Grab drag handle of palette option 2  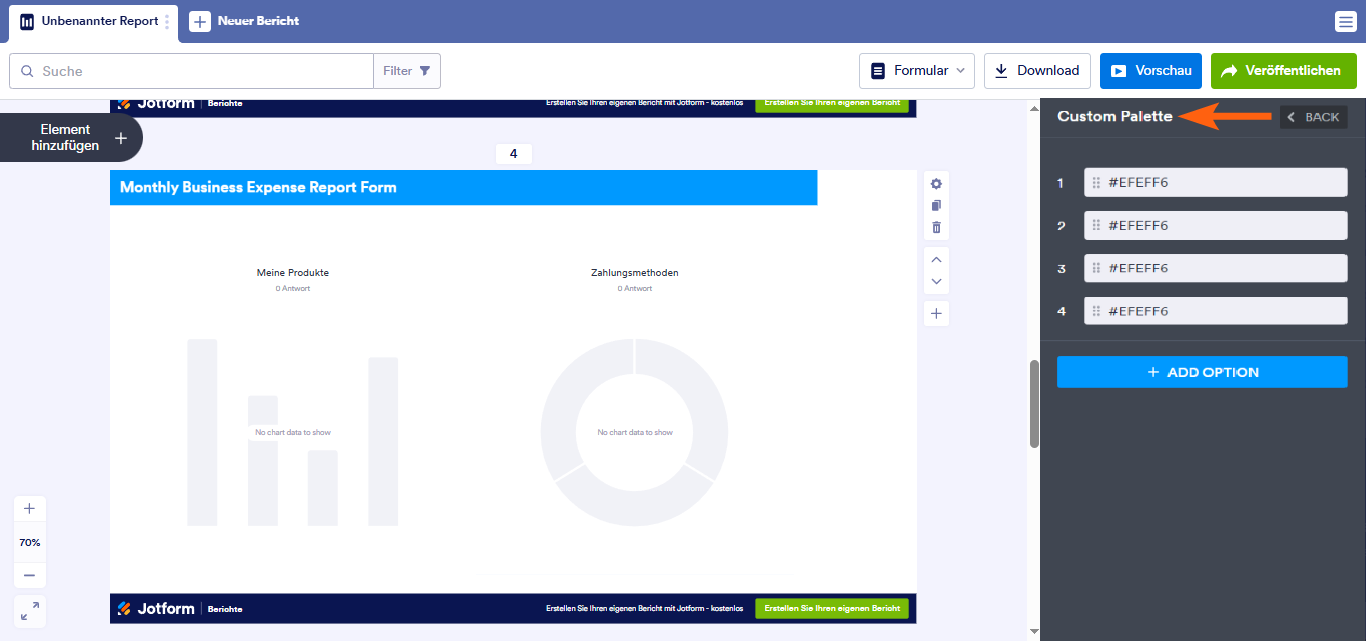tap(1097, 226)
